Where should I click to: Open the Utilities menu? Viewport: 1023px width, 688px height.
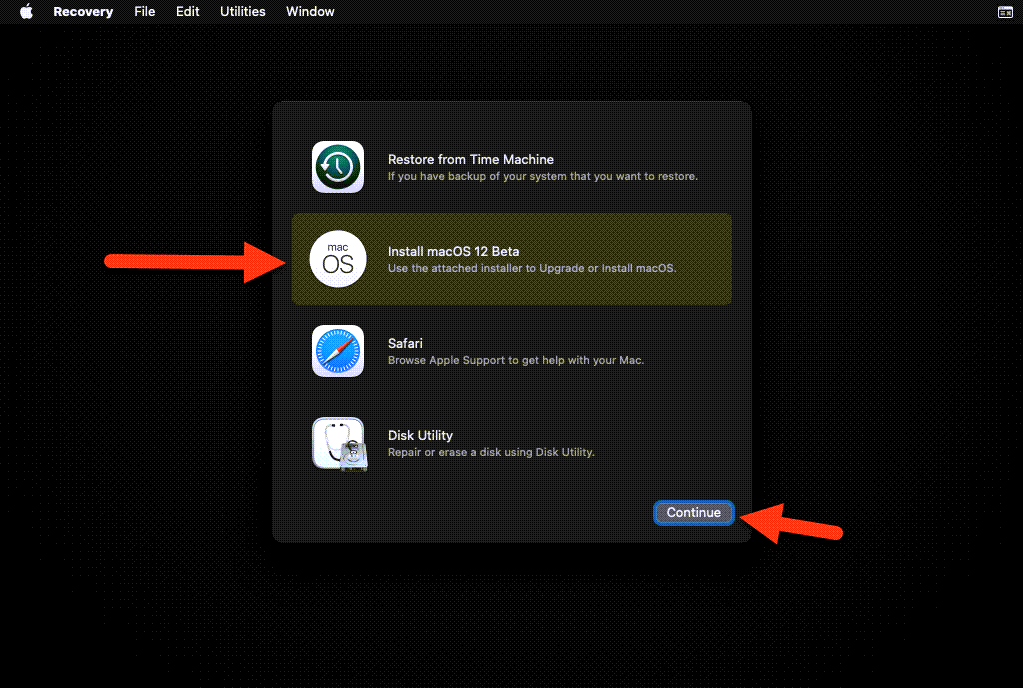click(x=243, y=12)
